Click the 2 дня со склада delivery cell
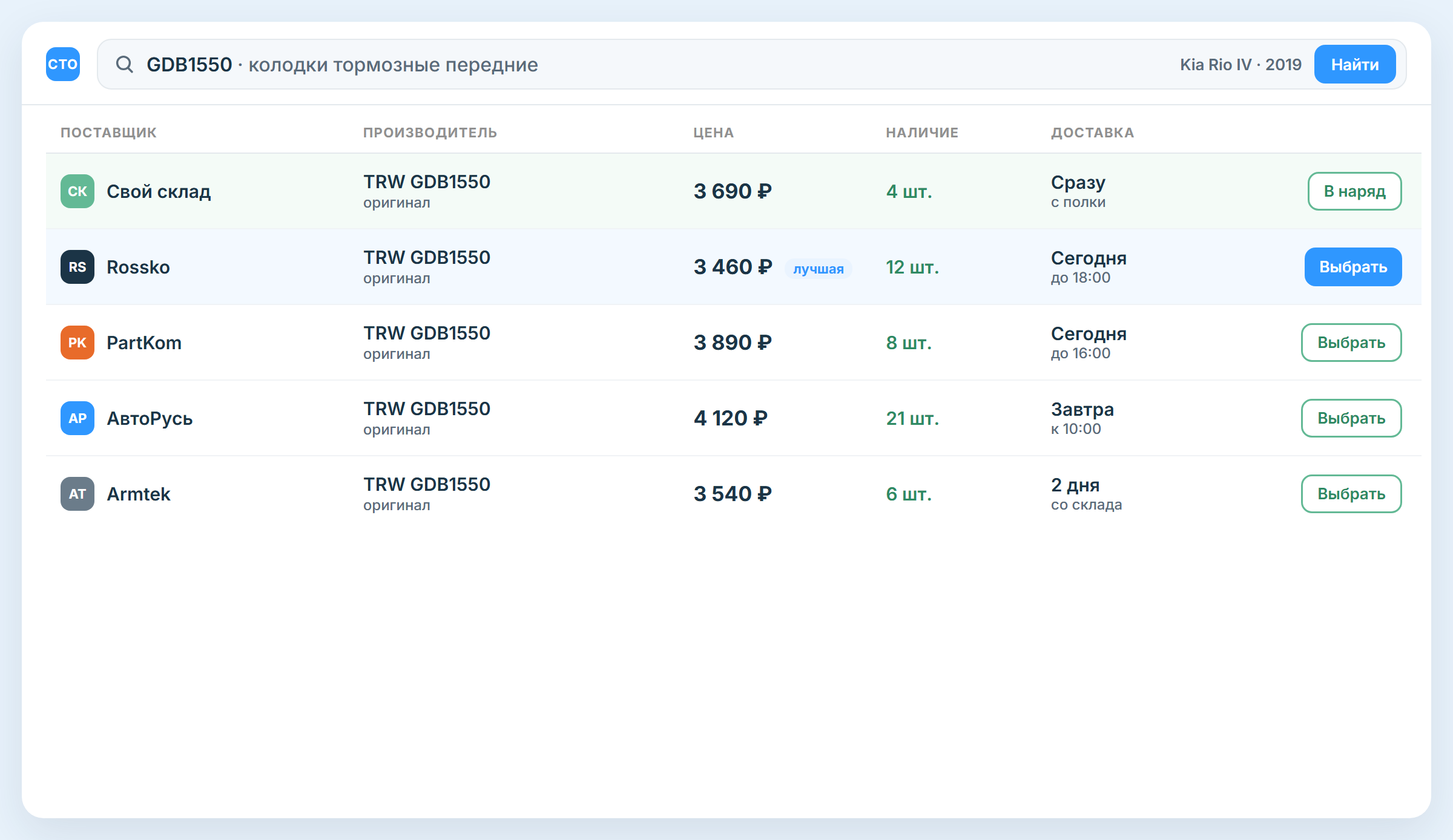The image size is (1453, 840). tap(1087, 494)
